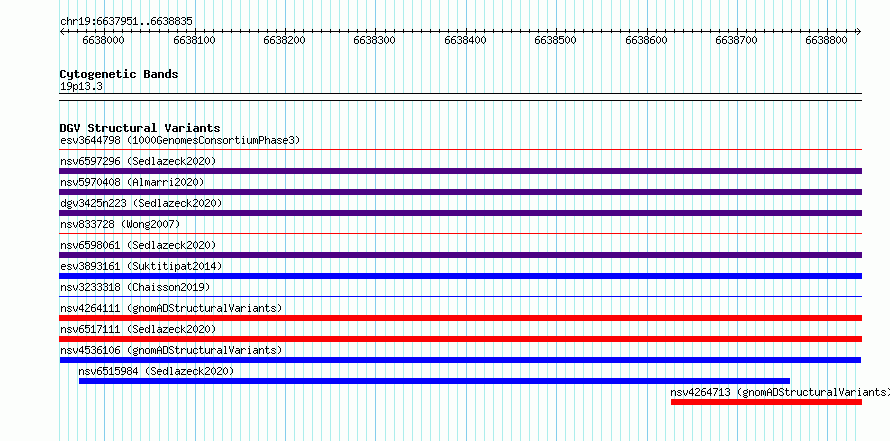Screen dimensions: 890x441
Task: Click the purple bar for dgv3425n223
Action: tap(460, 213)
